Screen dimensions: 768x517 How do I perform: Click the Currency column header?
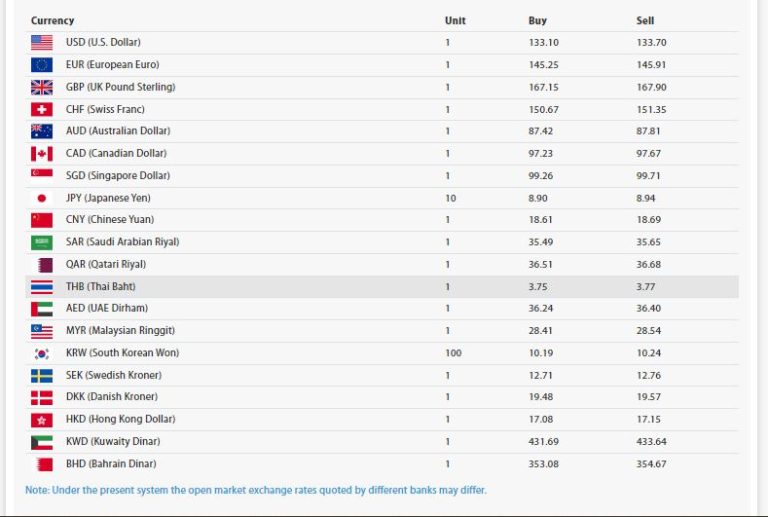click(52, 21)
